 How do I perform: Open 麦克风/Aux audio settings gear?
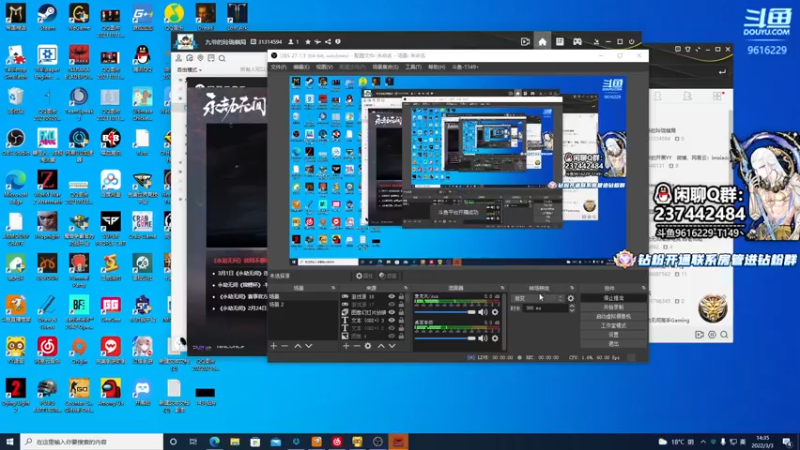pyautogui.click(x=495, y=312)
